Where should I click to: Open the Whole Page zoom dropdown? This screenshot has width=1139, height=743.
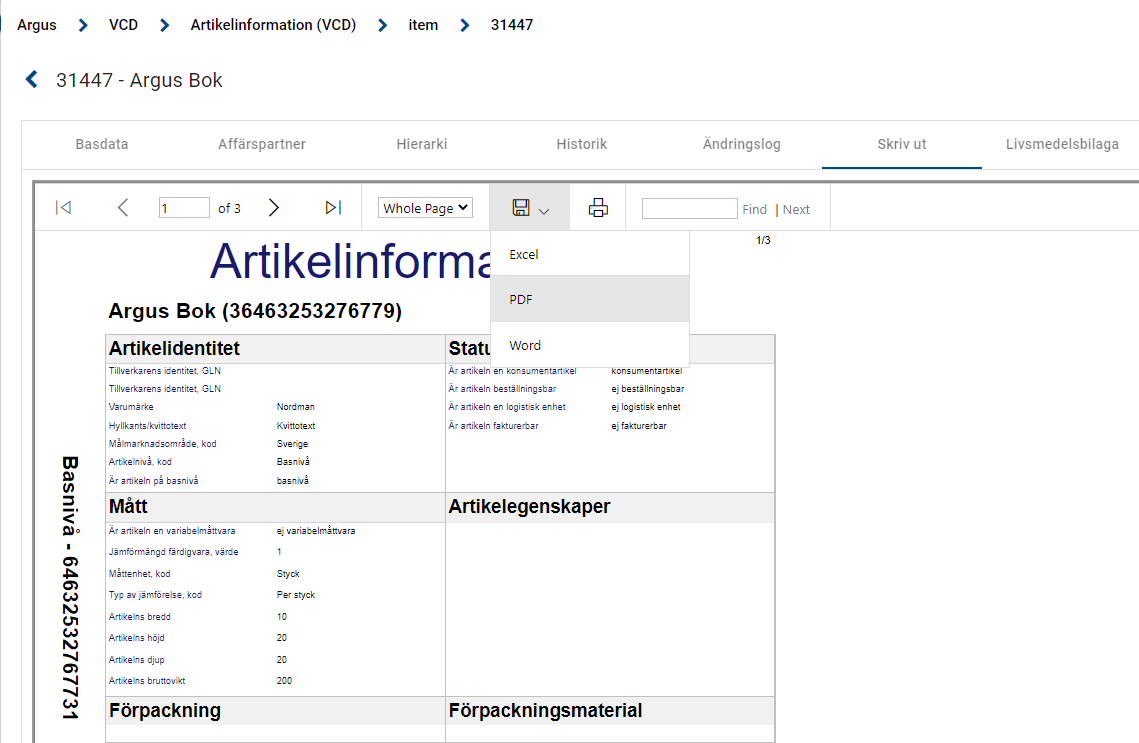(425, 208)
